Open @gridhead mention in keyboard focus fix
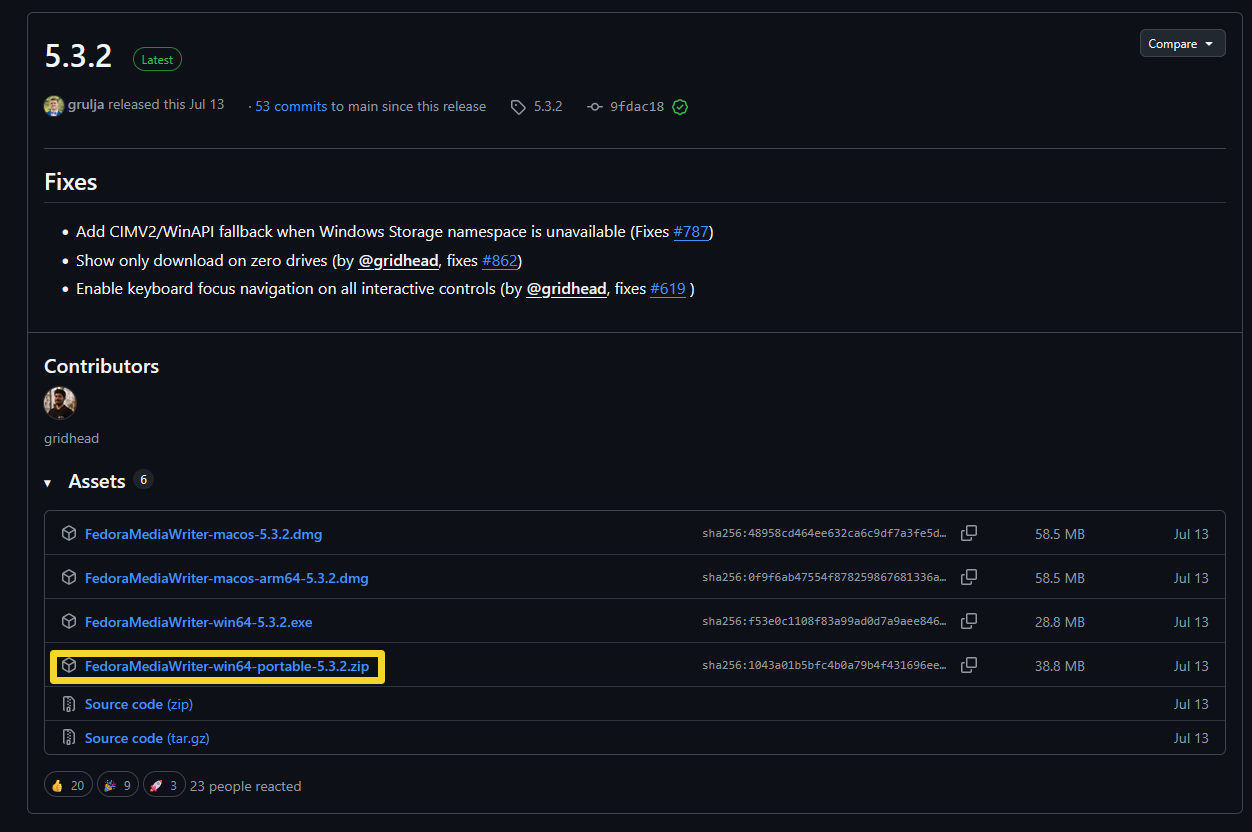This screenshot has width=1252, height=832. pyautogui.click(x=566, y=289)
